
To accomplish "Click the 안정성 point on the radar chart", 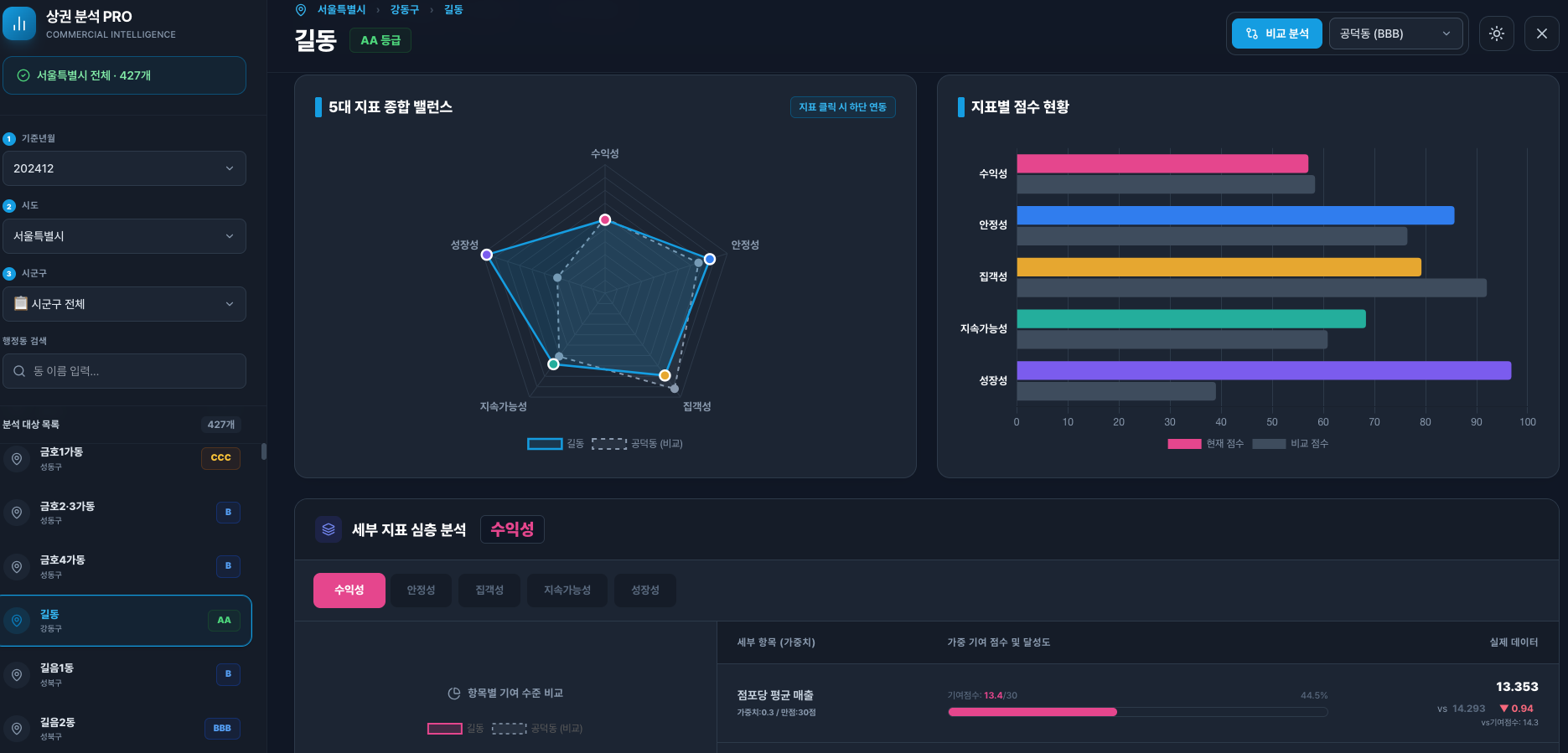I will [x=710, y=260].
